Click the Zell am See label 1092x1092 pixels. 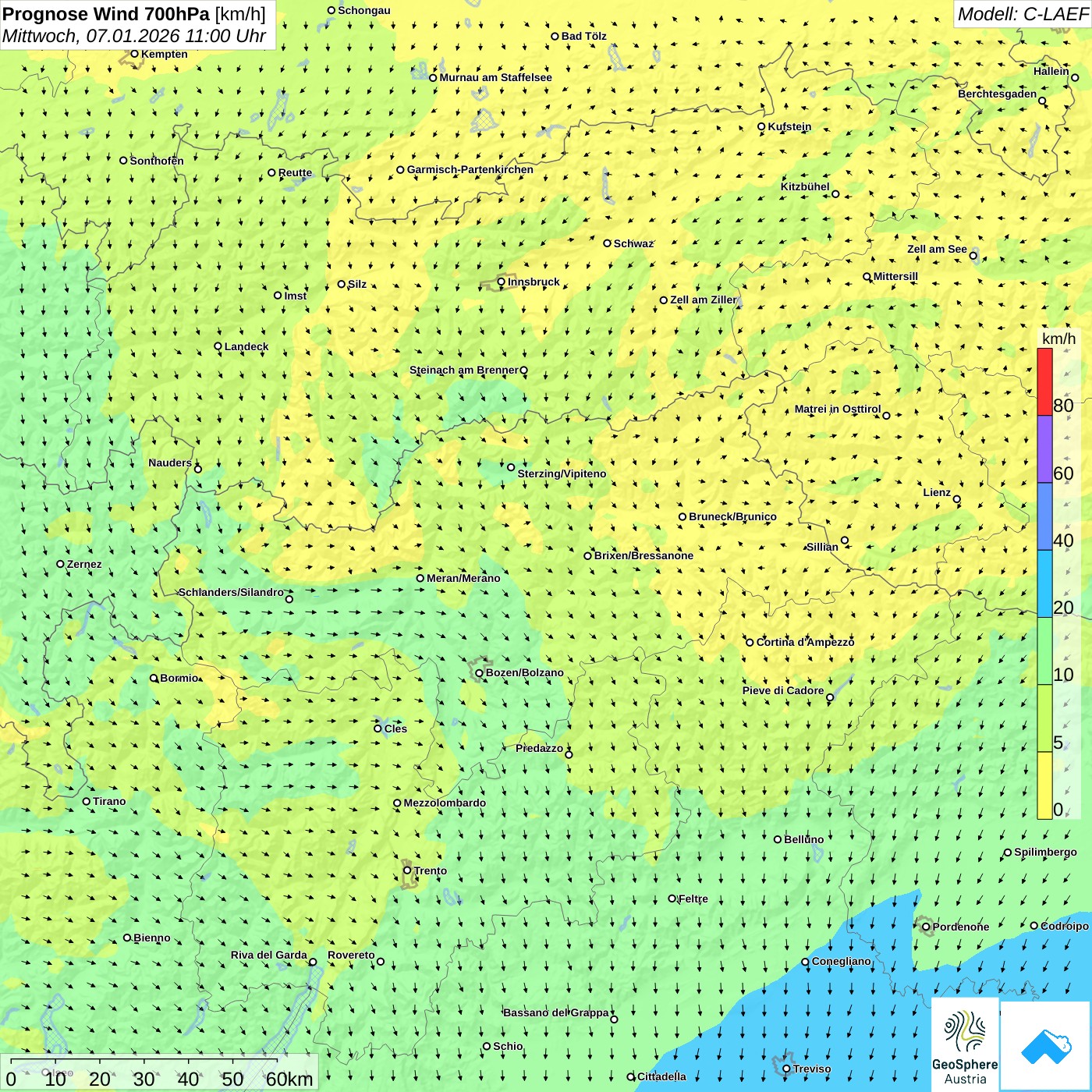pos(937,249)
